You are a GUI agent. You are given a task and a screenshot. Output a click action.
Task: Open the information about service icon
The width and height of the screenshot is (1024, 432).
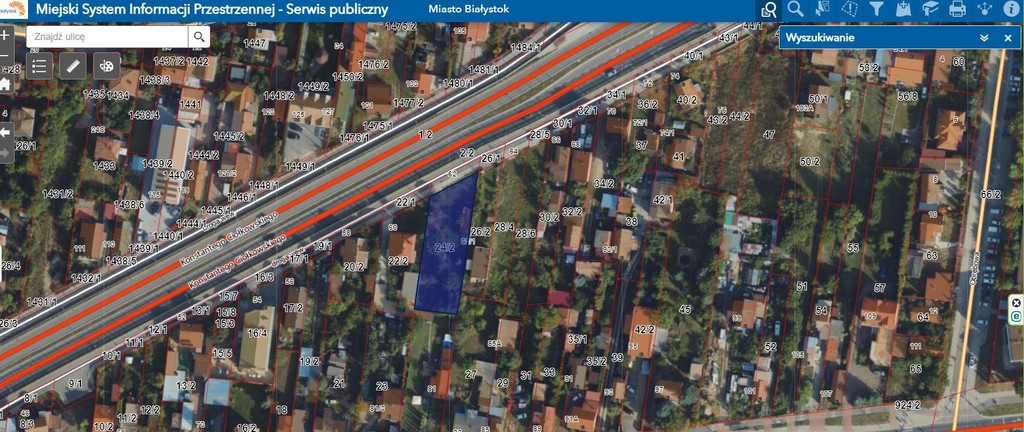1011,9
